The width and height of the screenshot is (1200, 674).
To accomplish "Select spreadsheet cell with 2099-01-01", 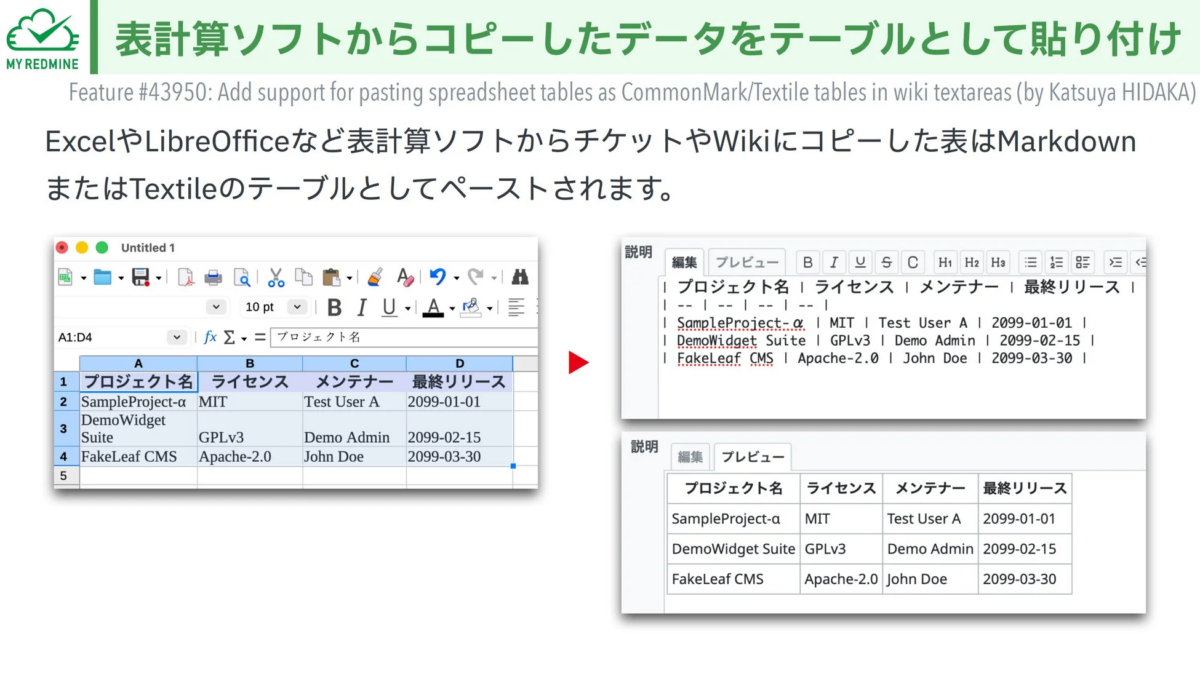I will click(x=459, y=401).
